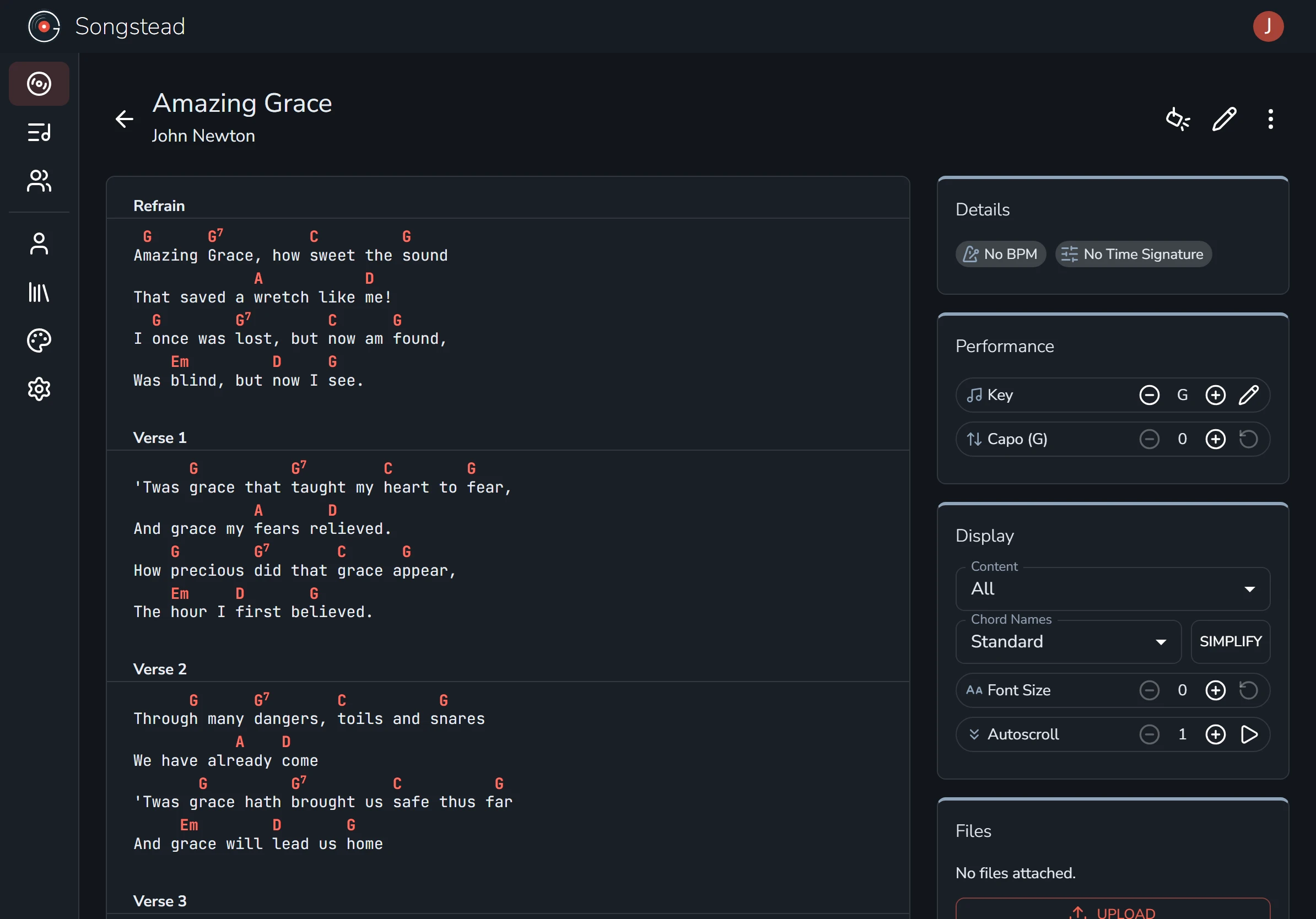The image size is (1316, 919).
Task: Click the author name John Newton
Action: [203, 136]
